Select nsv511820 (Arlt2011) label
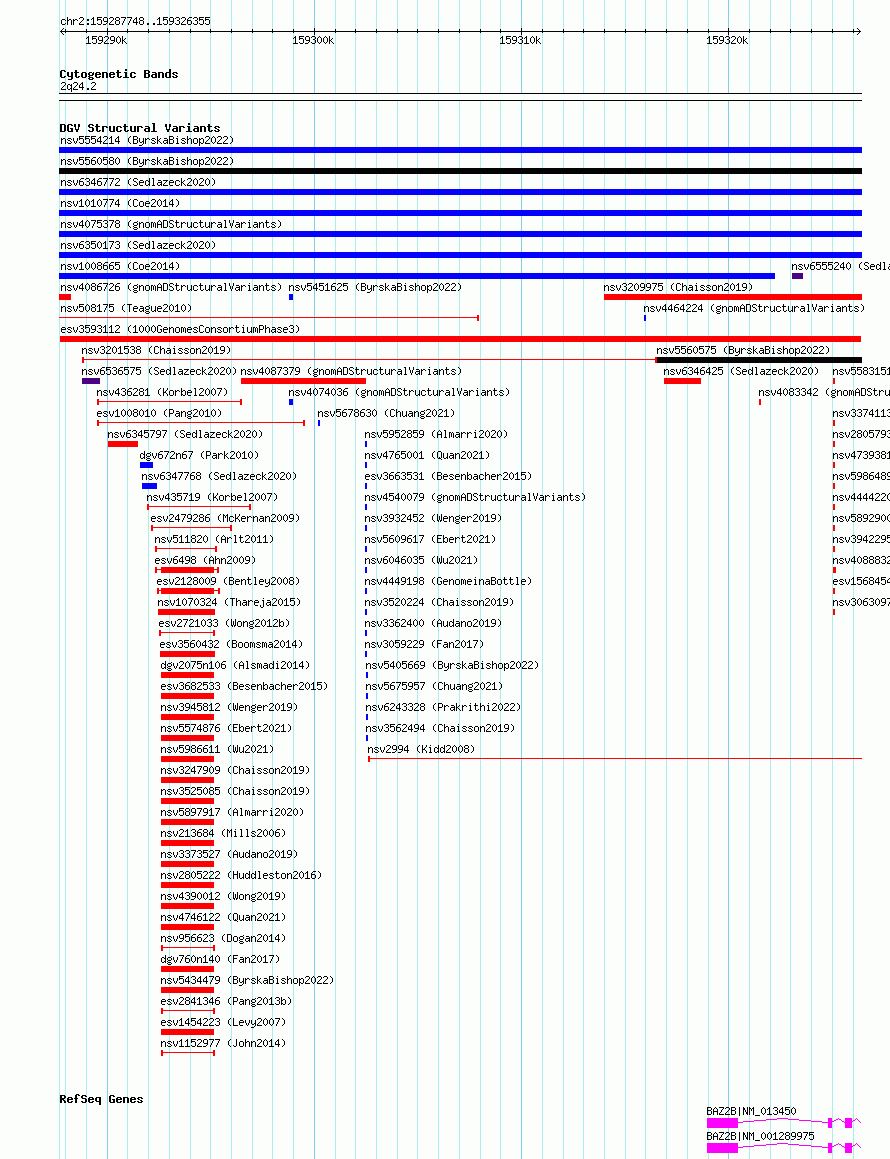Screen dimensions: 890x1159 pyautogui.click(x=214, y=540)
